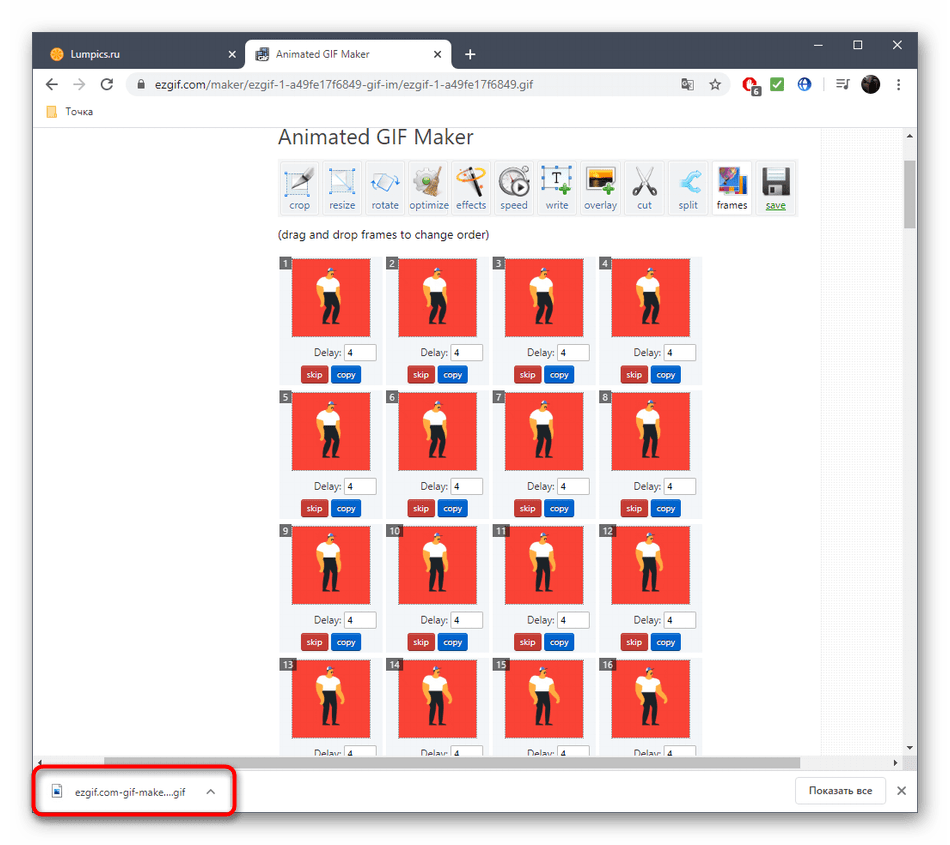Choose the rotate tool
The height and width of the screenshot is (845, 950).
tap(385, 188)
